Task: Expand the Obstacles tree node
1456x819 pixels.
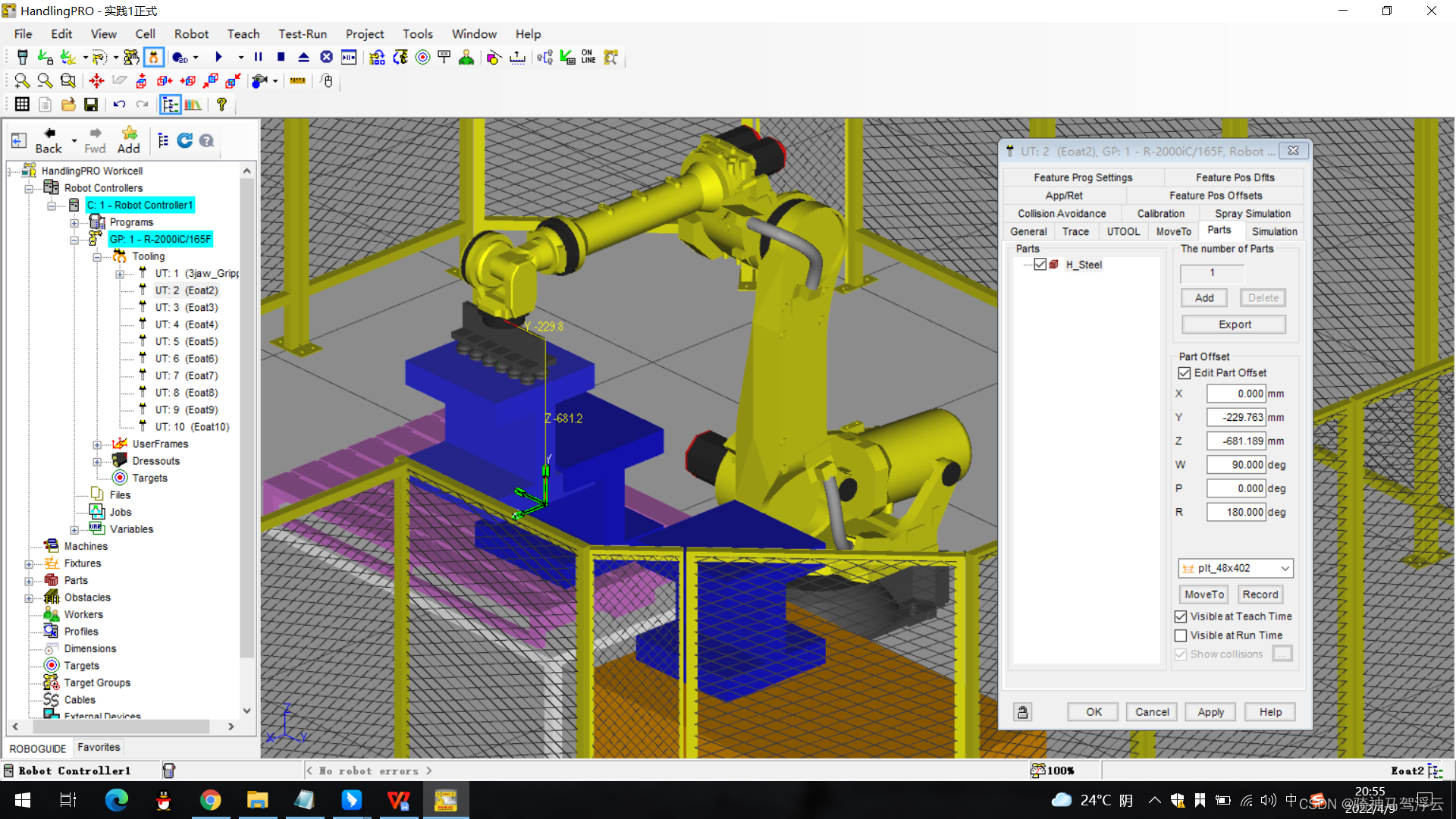Action: click(x=29, y=598)
